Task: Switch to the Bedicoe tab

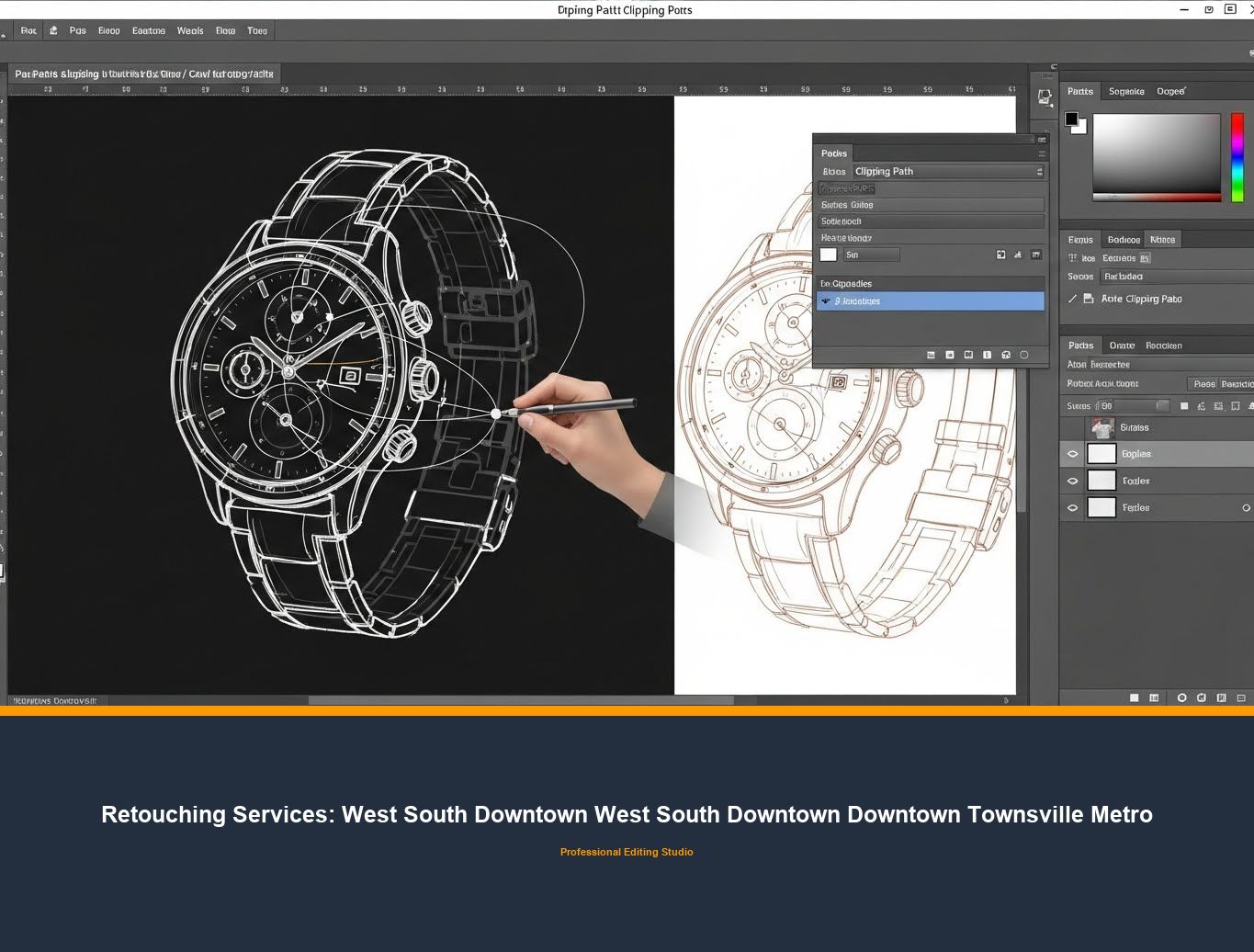Action: click(x=1124, y=239)
